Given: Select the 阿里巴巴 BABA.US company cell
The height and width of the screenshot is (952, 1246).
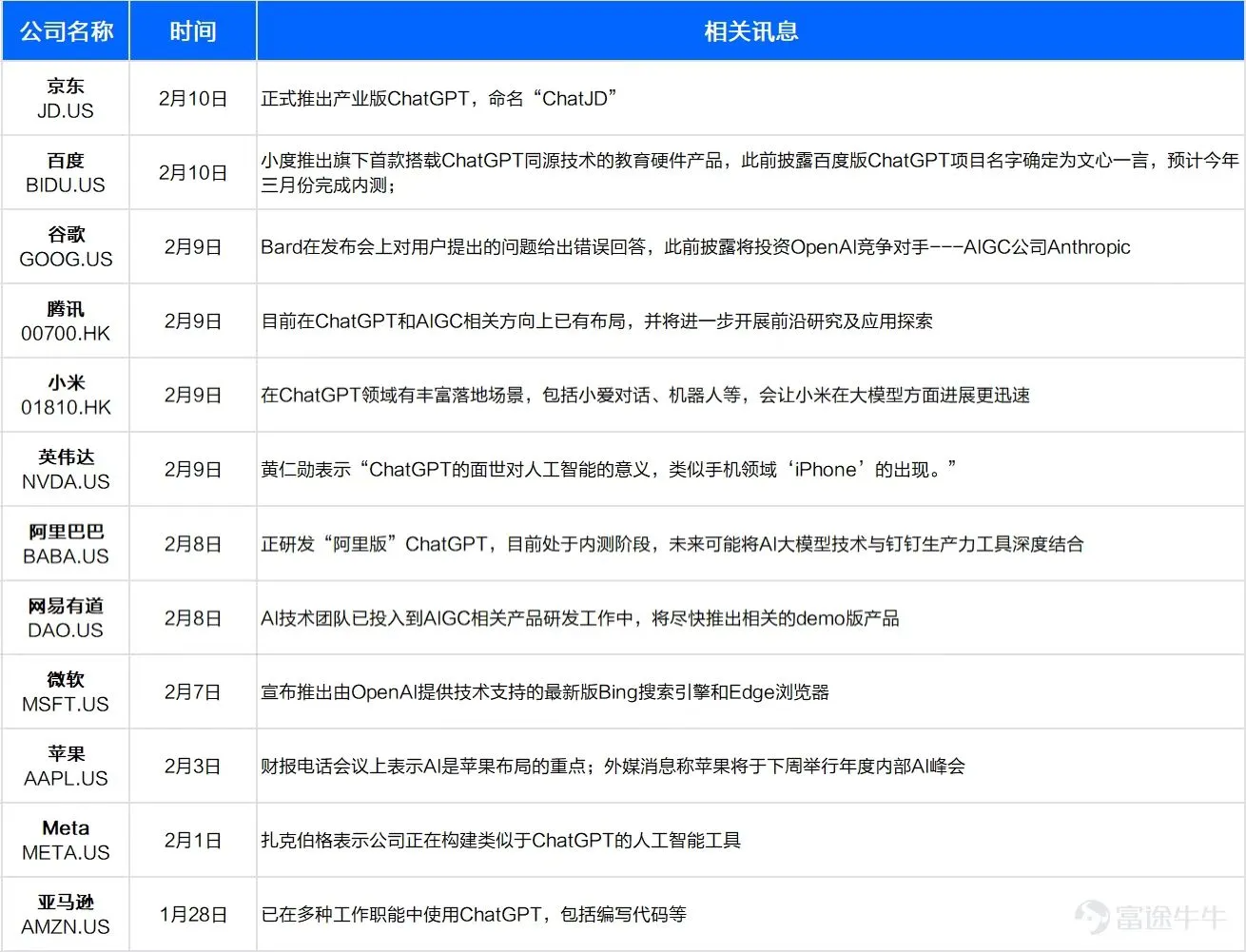Looking at the screenshot, I should click(66, 544).
